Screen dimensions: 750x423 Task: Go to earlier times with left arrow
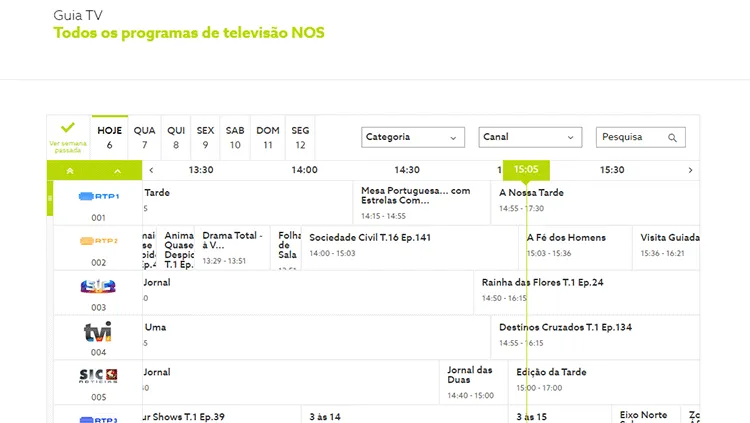(x=151, y=170)
